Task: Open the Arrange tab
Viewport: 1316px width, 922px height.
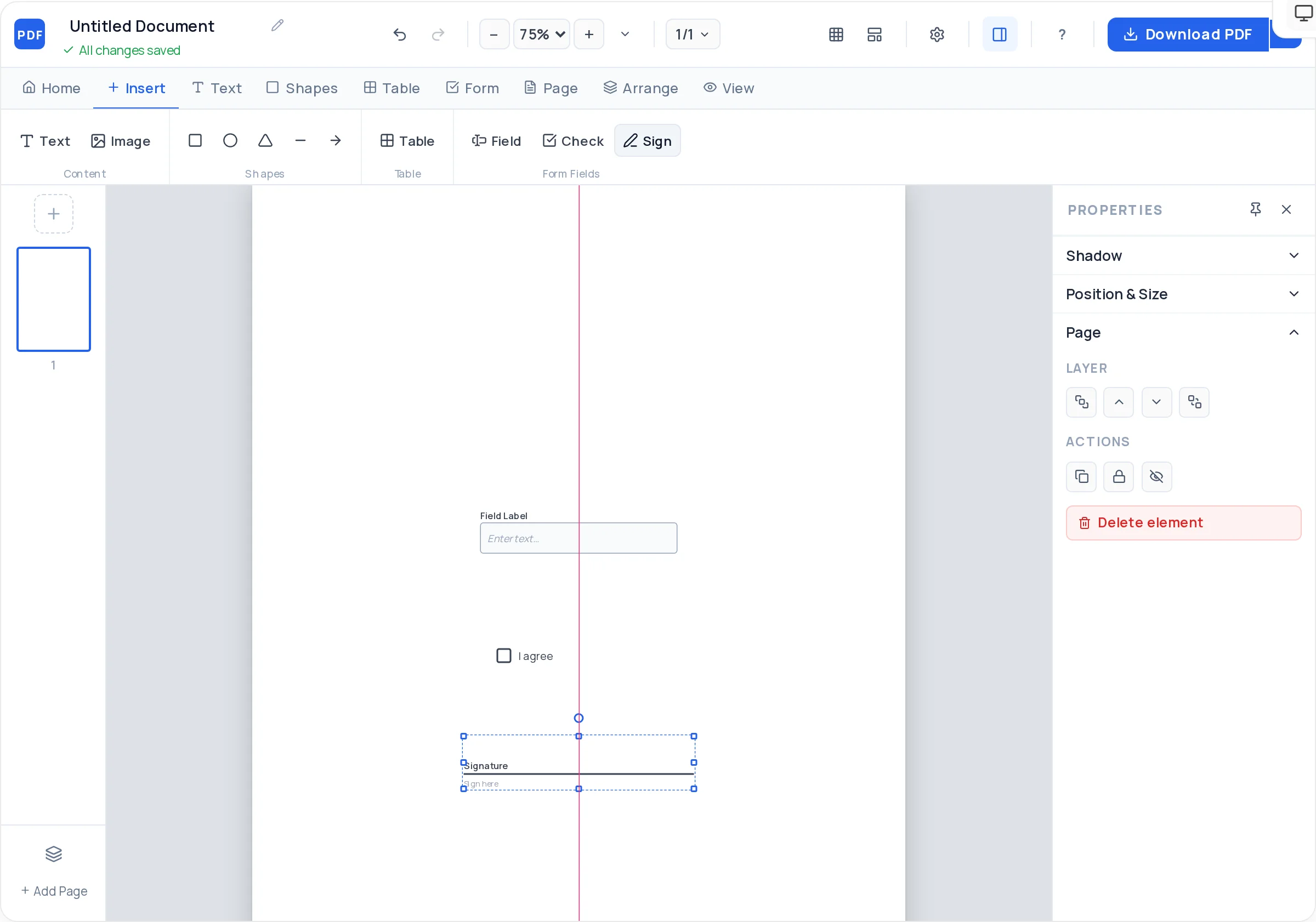Action: point(641,88)
